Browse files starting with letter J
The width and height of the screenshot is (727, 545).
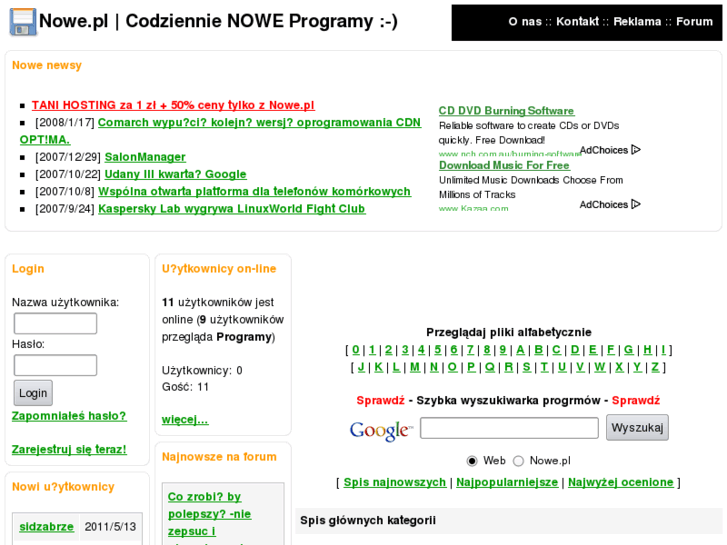pyautogui.click(x=361, y=367)
